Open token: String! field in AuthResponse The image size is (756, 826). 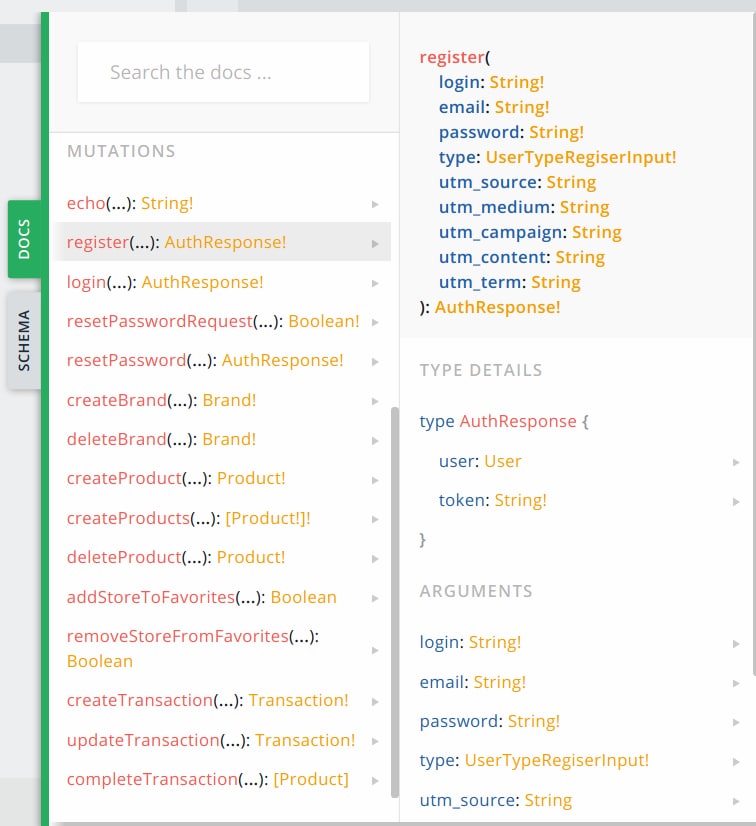point(493,500)
